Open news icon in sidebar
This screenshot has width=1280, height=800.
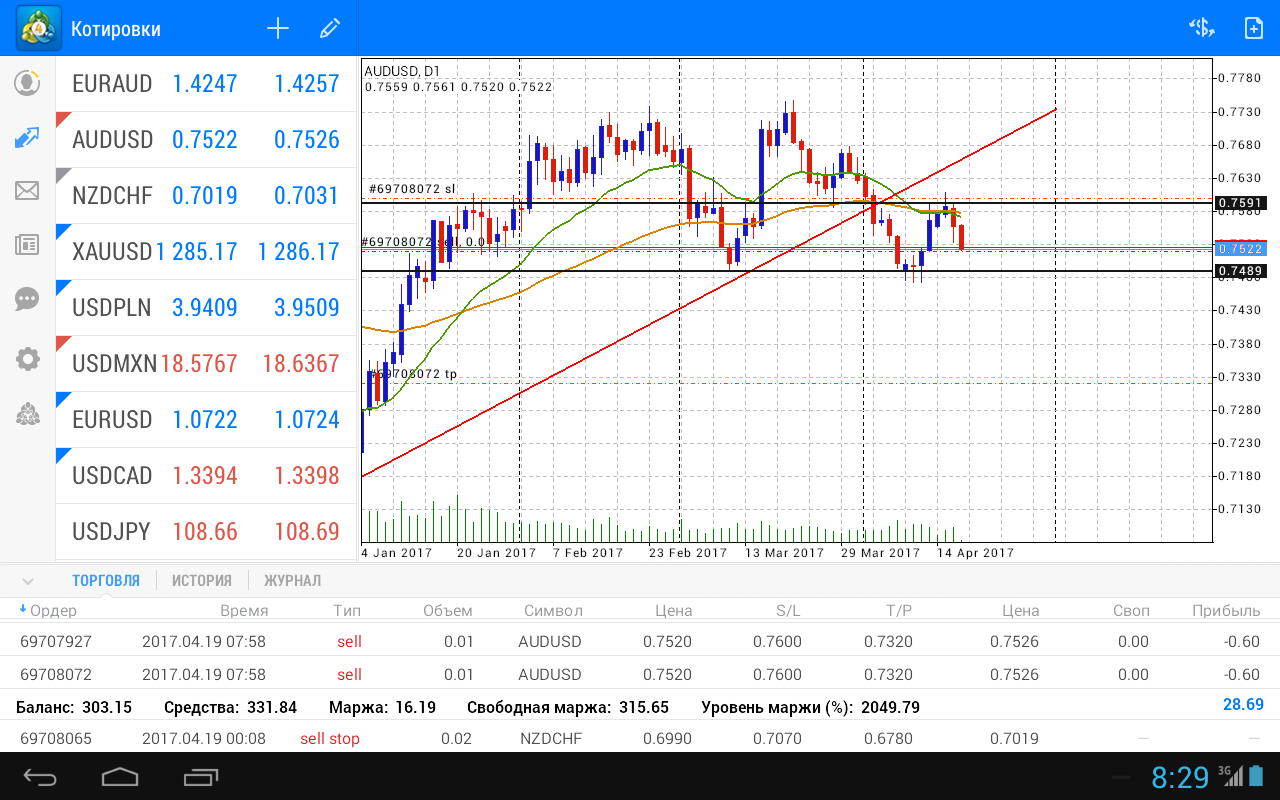coord(27,244)
